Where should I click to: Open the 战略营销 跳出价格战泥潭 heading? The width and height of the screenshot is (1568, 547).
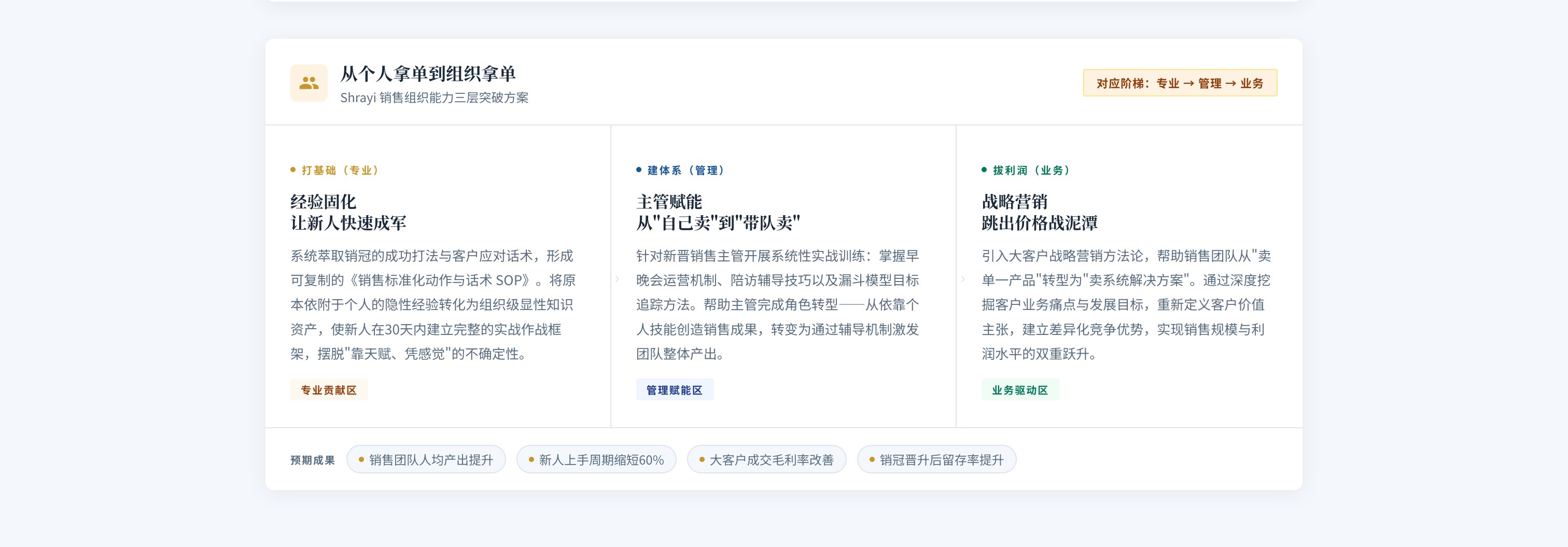(x=1039, y=213)
